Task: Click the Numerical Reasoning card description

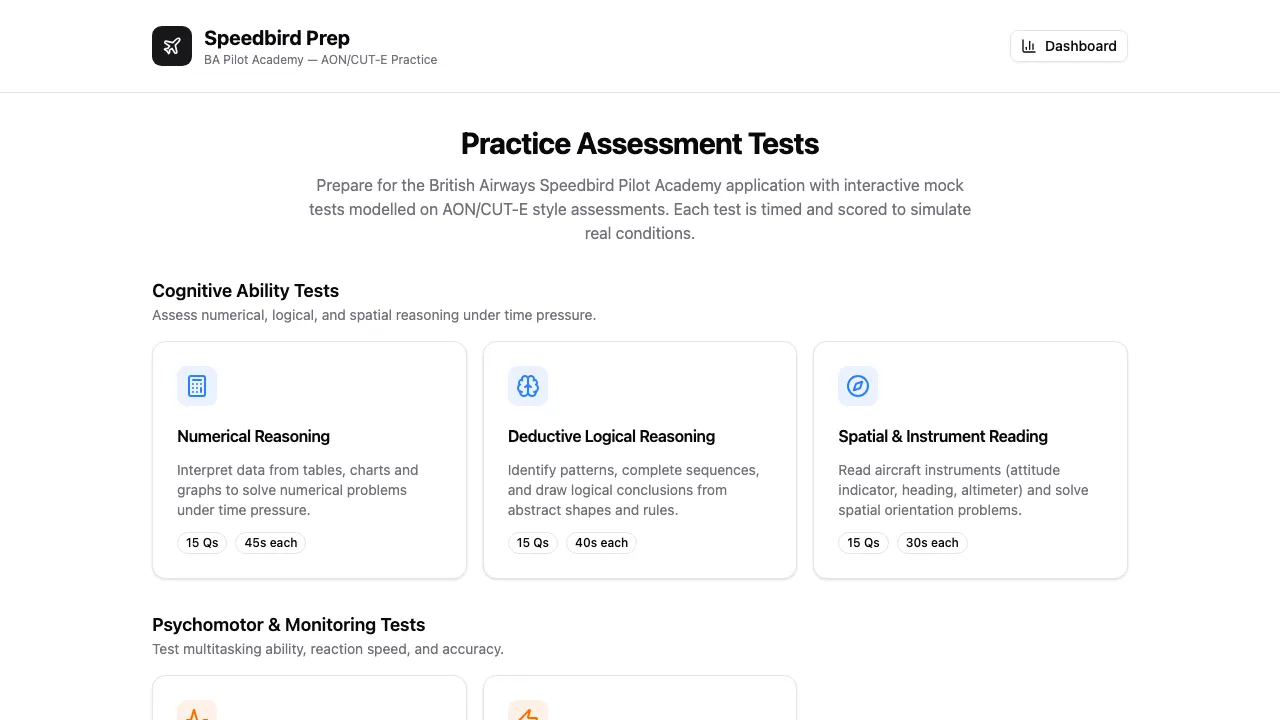Action: pyautogui.click(x=298, y=490)
